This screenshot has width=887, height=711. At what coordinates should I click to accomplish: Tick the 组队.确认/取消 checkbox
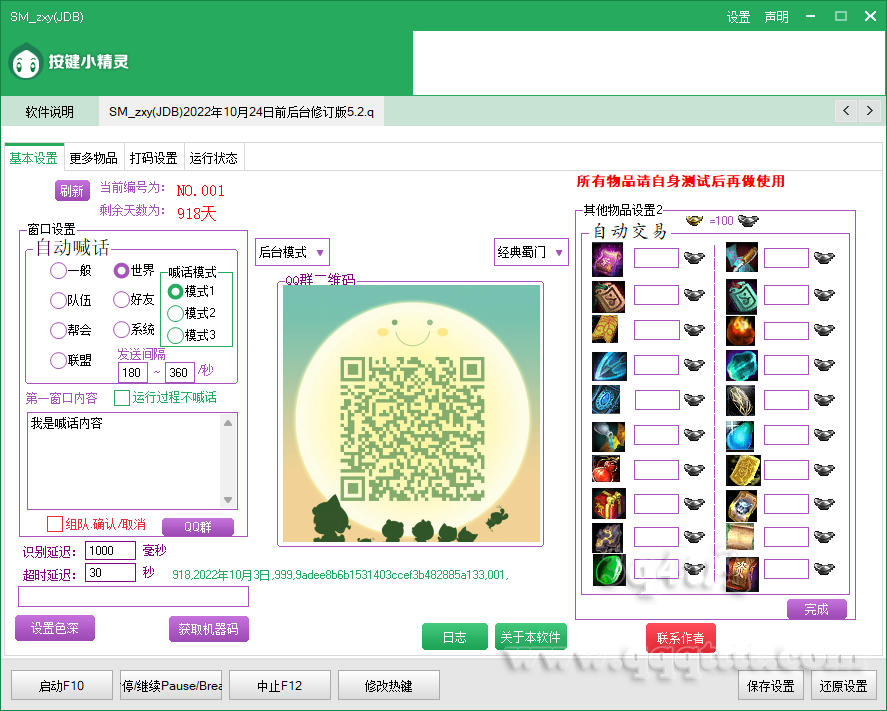(x=55, y=524)
